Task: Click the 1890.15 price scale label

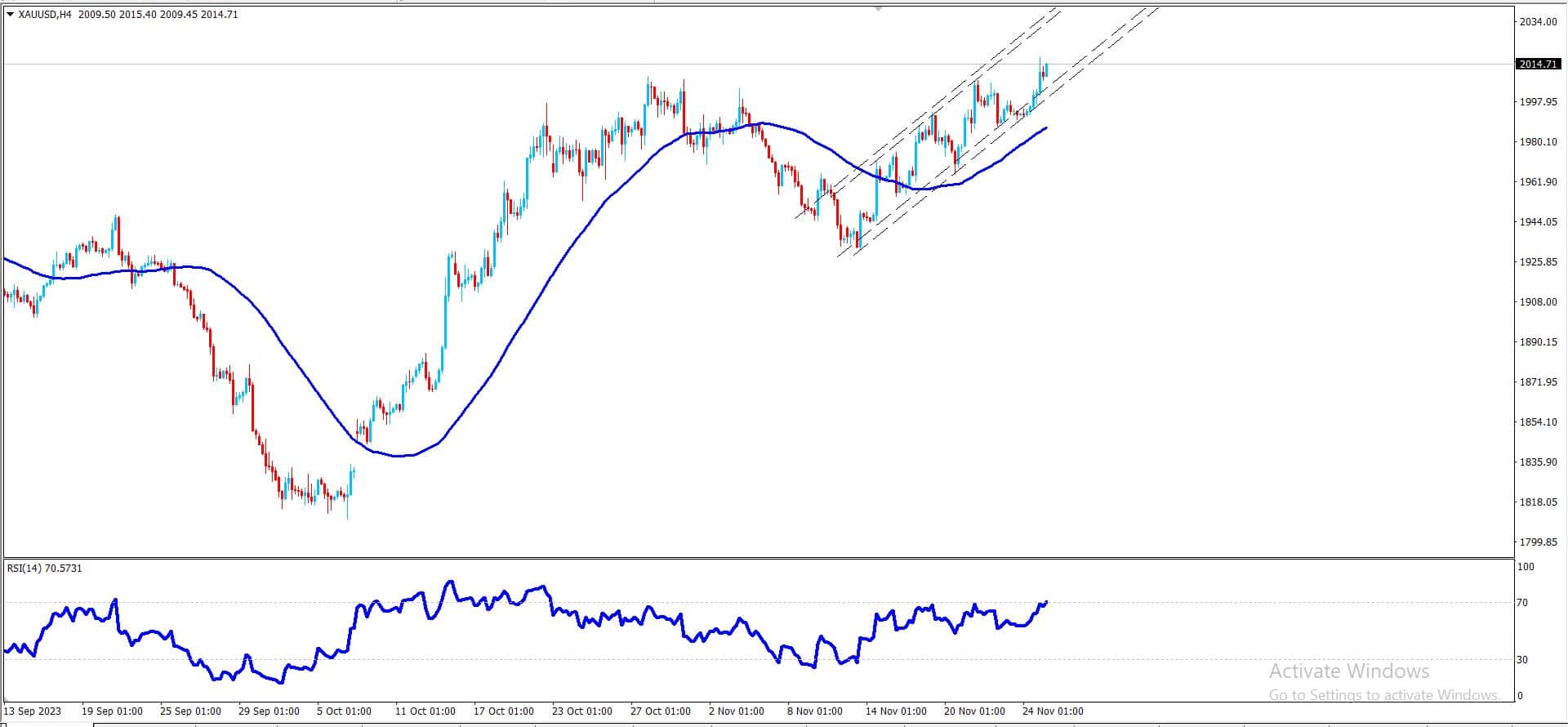Action: coord(1538,342)
